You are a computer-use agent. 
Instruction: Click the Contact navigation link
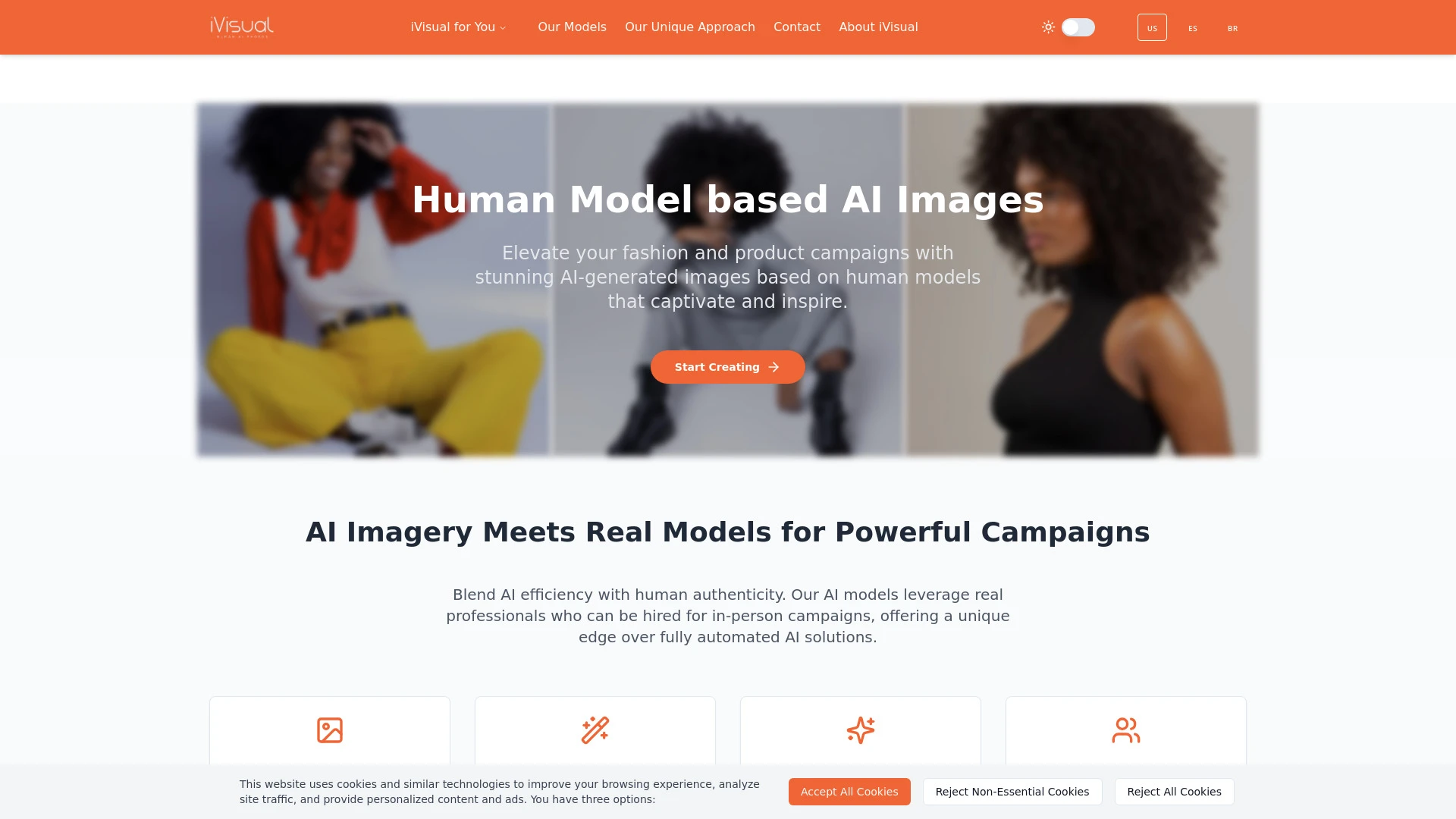point(797,27)
